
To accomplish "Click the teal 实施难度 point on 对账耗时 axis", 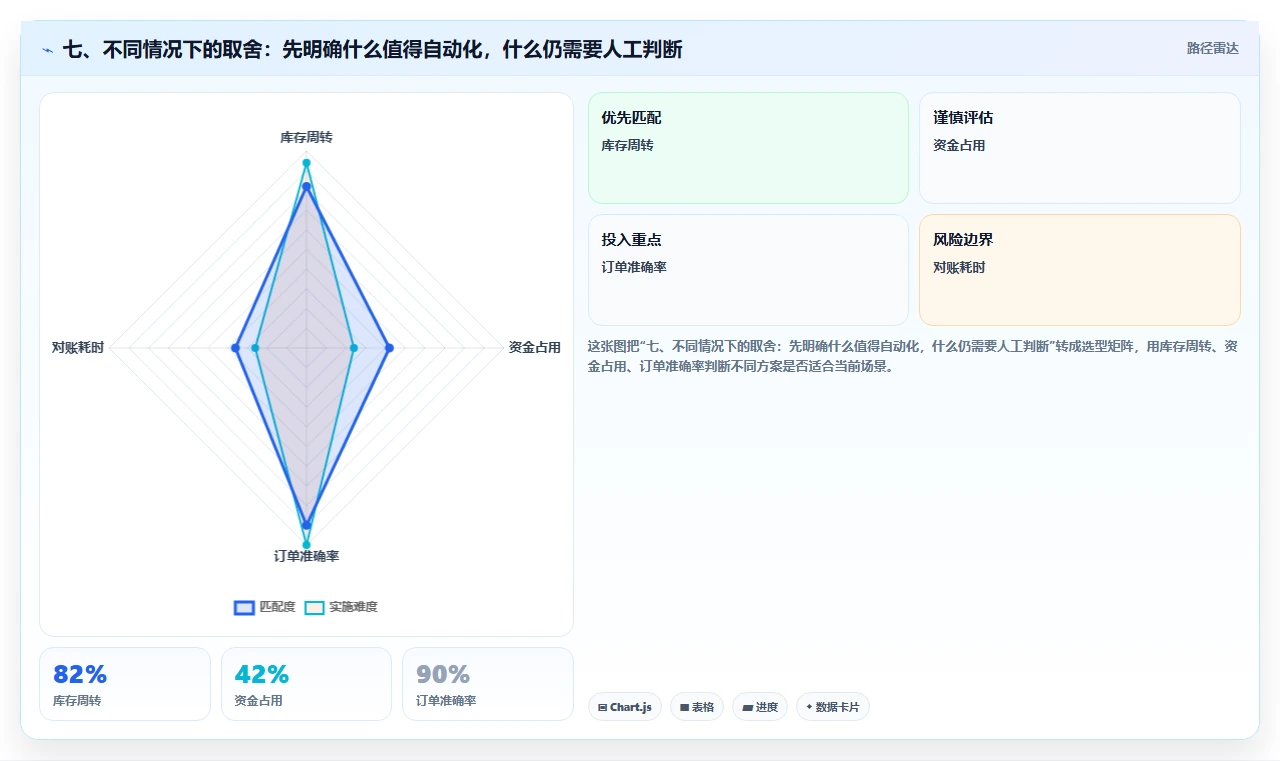I will pyautogui.click(x=255, y=348).
